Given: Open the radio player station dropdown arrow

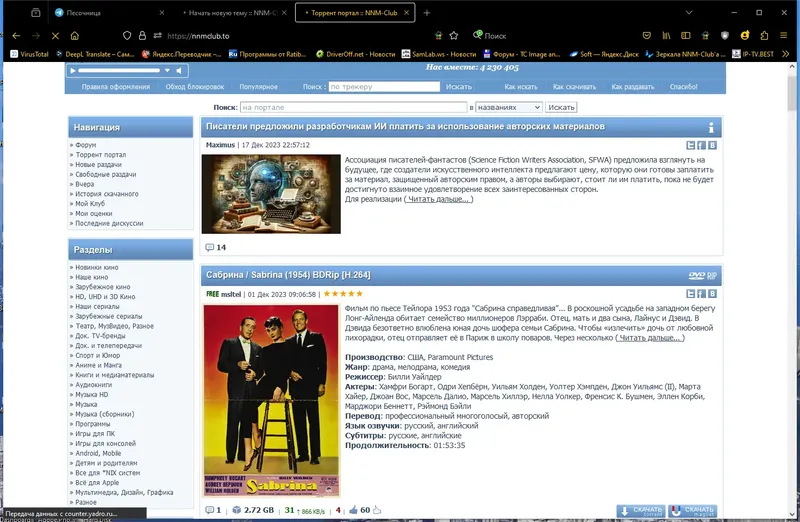Looking at the screenshot, I should 167,70.
